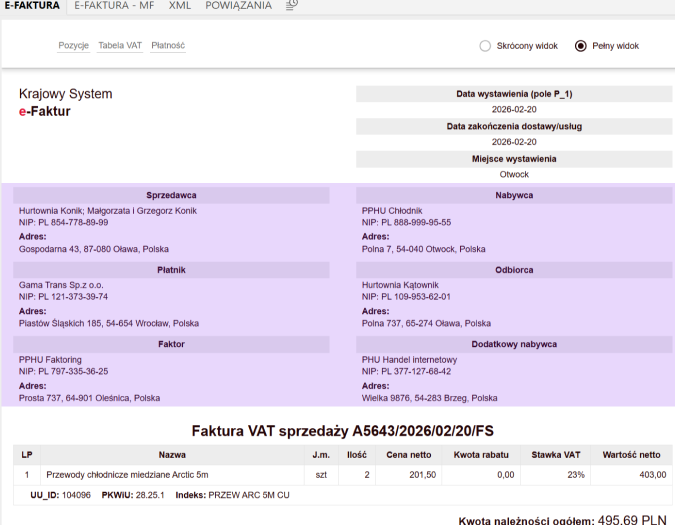Click the Nazwa column header in items table

(172, 455)
